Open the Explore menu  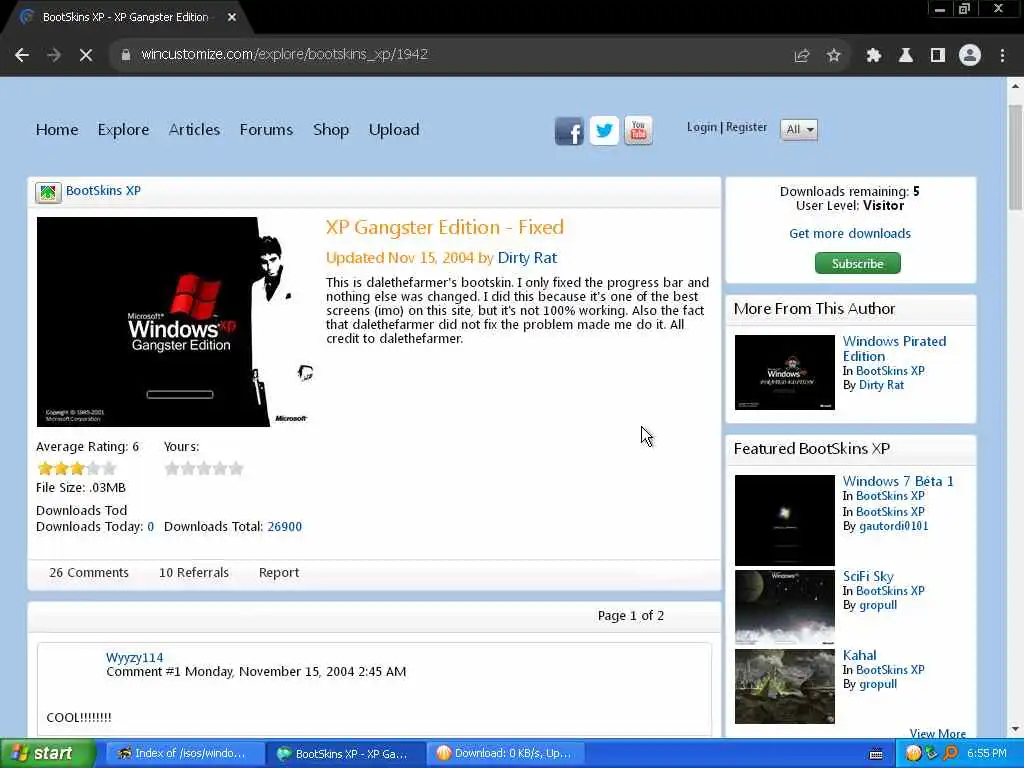tap(123, 130)
